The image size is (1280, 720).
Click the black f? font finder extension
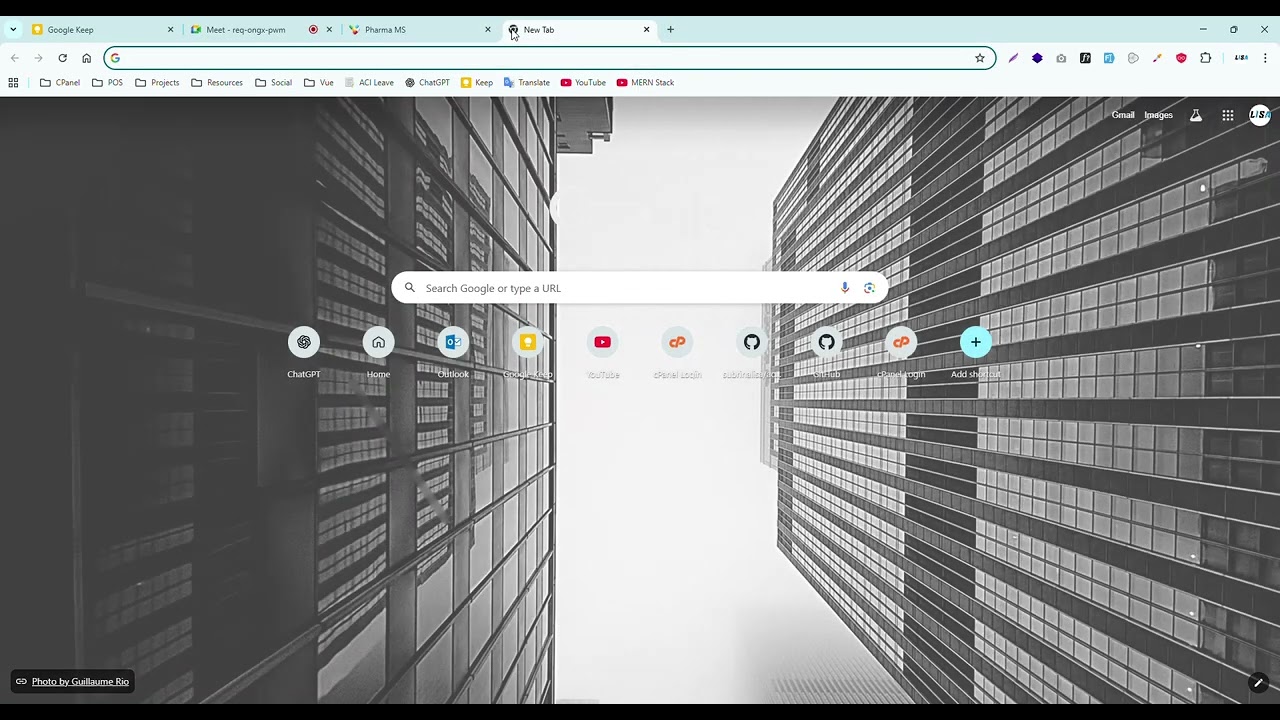click(x=1085, y=58)
